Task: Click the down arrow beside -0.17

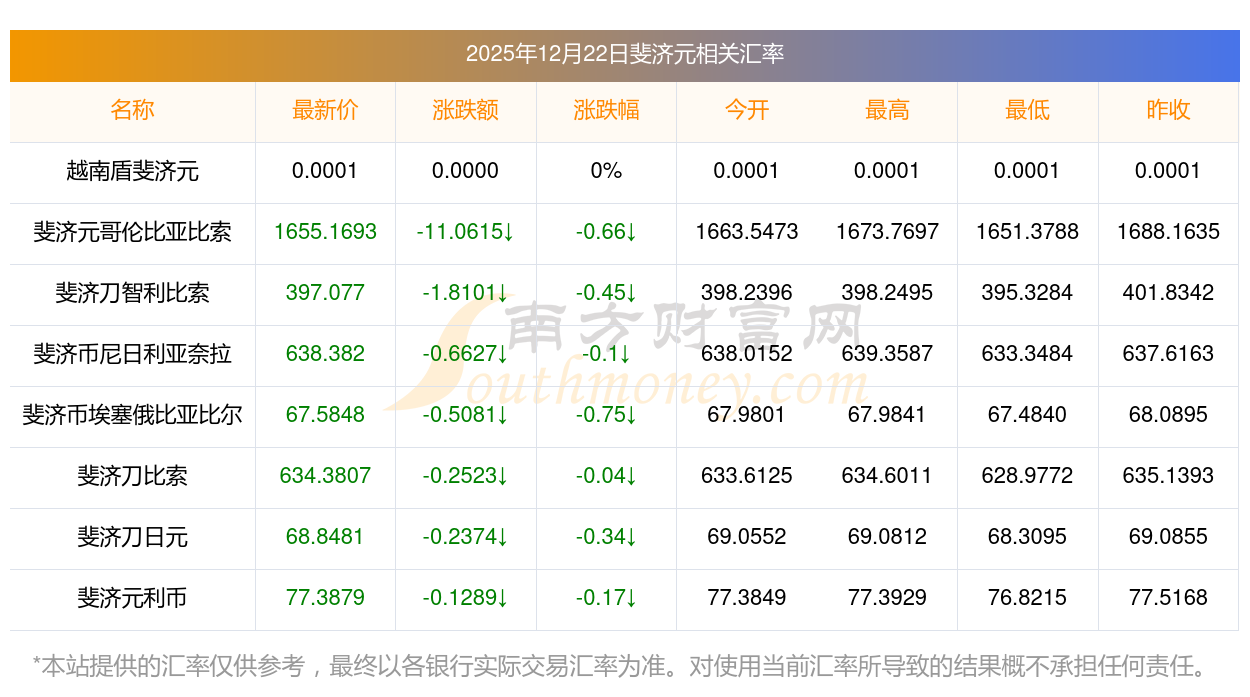Action: coord(632,599)
